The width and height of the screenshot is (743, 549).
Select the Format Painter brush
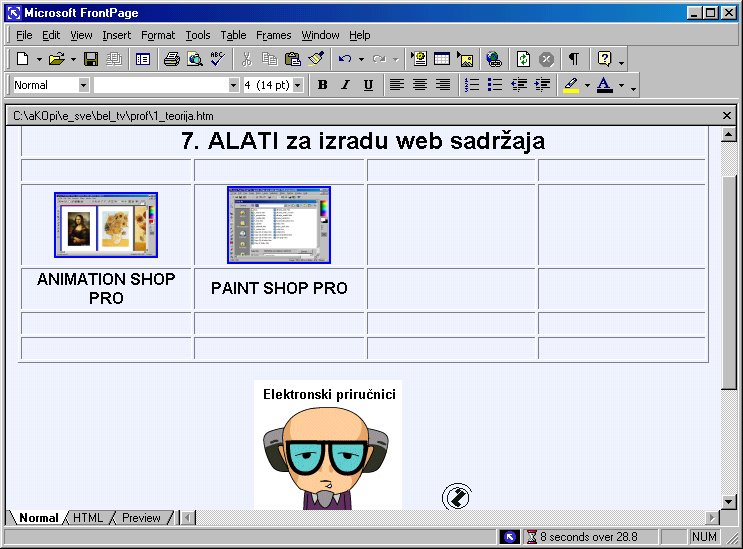tap(316, 59)
